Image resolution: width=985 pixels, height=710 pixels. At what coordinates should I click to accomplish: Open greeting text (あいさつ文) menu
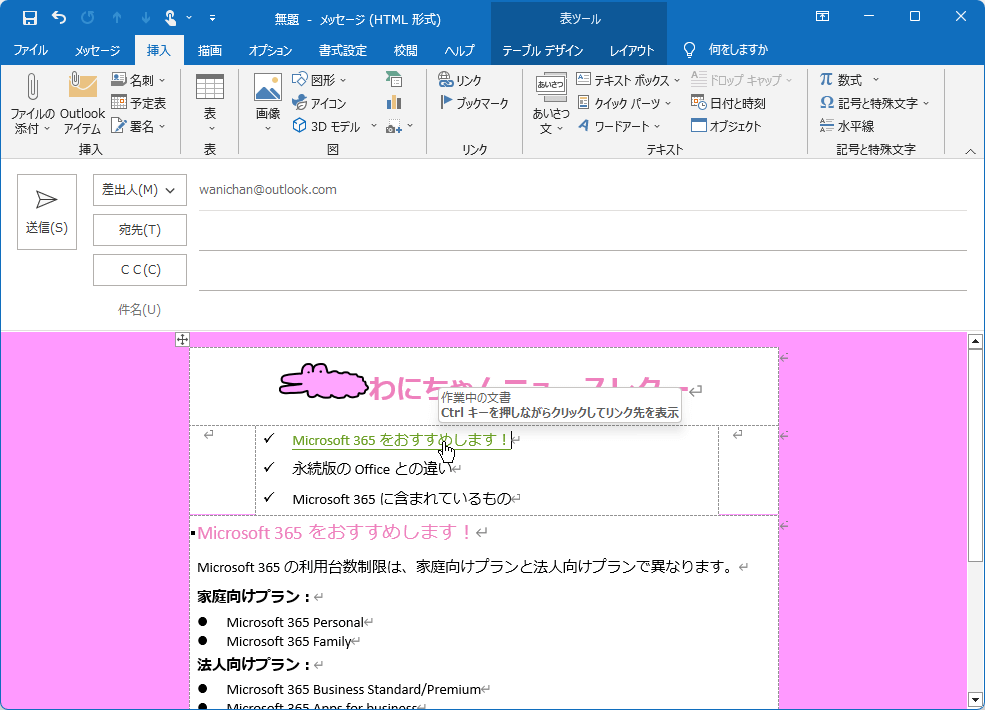click(551, 104)
